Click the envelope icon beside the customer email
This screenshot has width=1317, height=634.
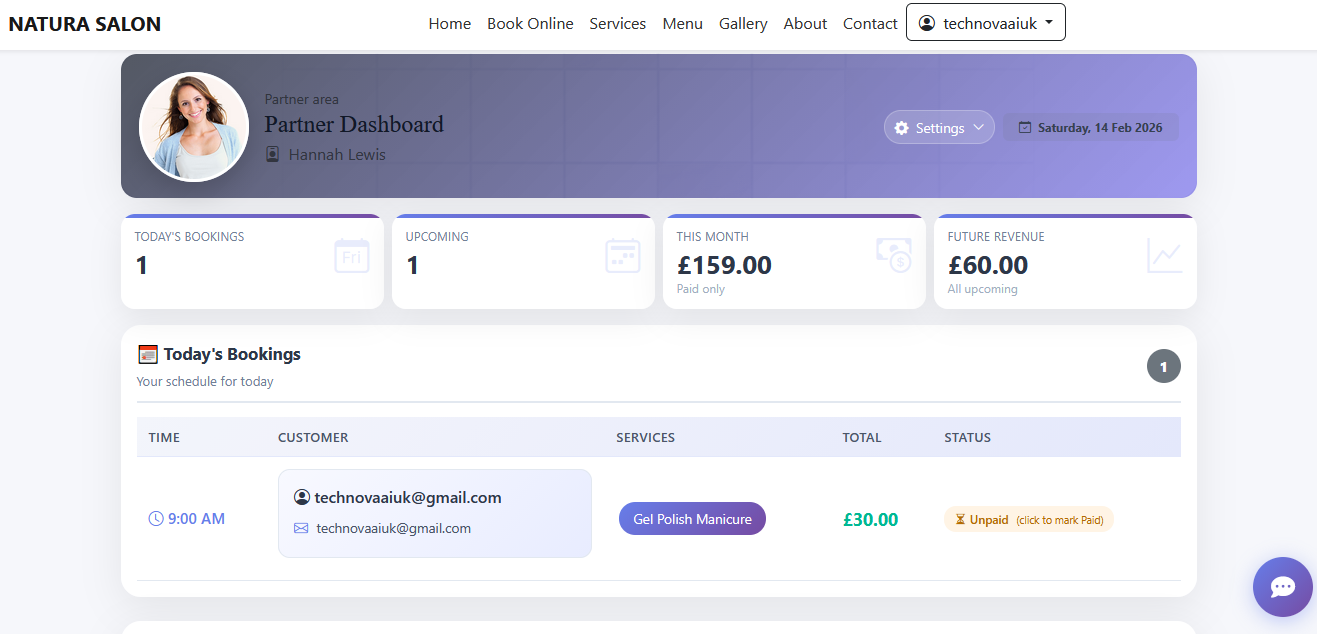pyautogui.click(x=301, y=528)
